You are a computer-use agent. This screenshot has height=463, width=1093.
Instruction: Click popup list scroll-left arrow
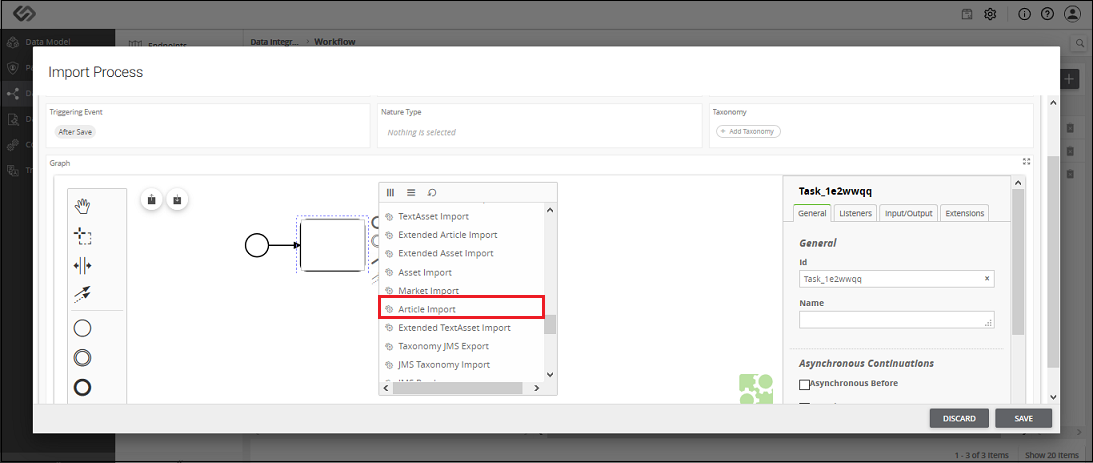(x=385, y=388)
